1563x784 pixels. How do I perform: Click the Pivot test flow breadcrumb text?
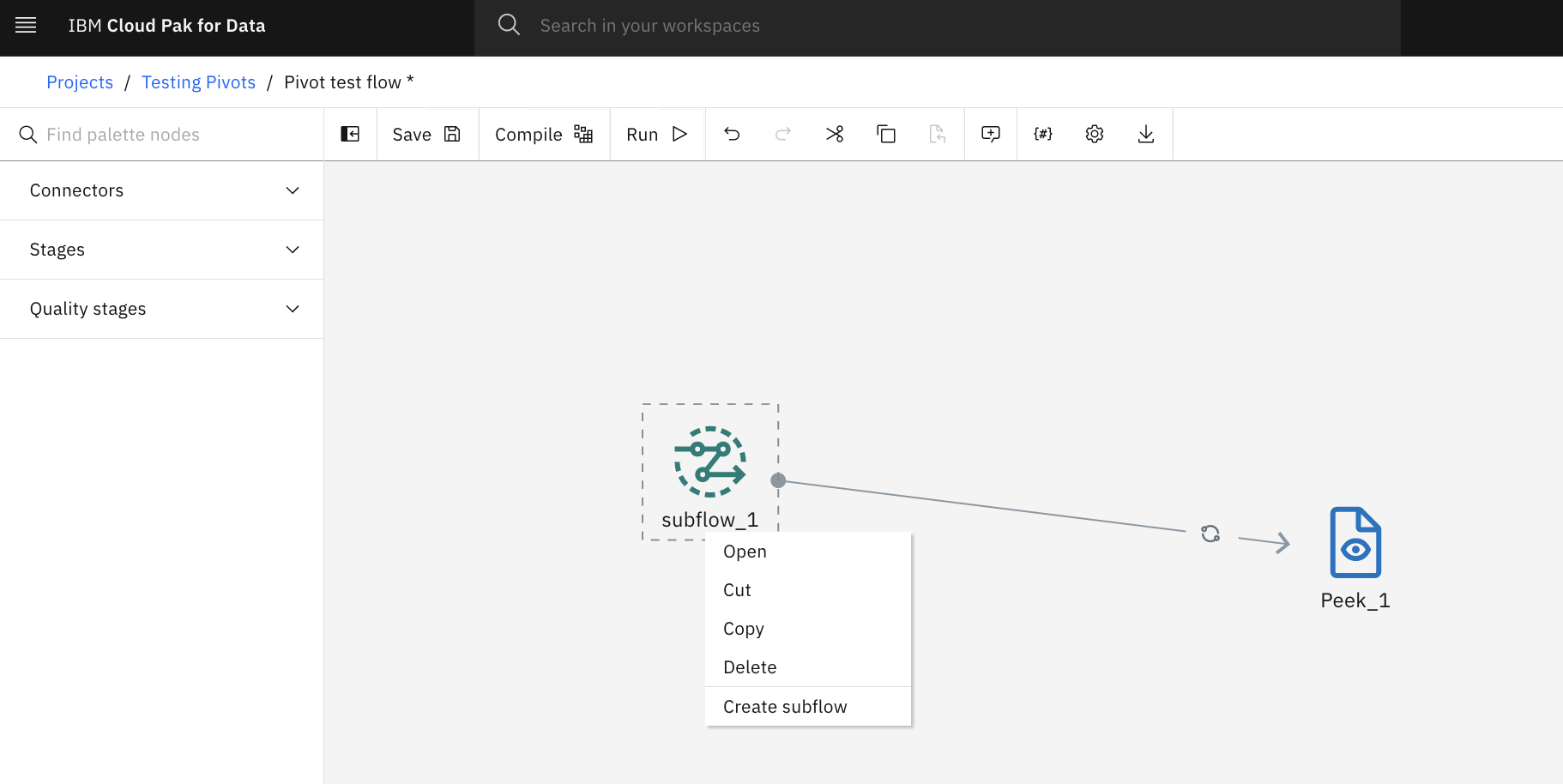point(349,82)
